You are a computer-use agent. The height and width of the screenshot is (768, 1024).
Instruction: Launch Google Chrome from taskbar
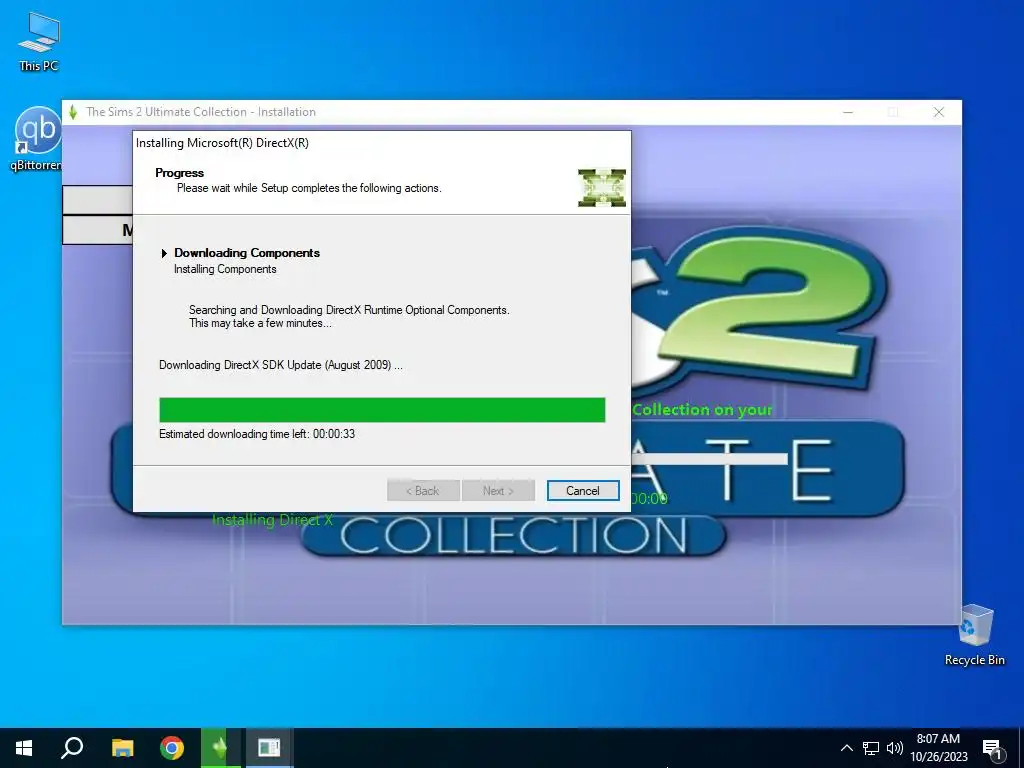[172, 748]
